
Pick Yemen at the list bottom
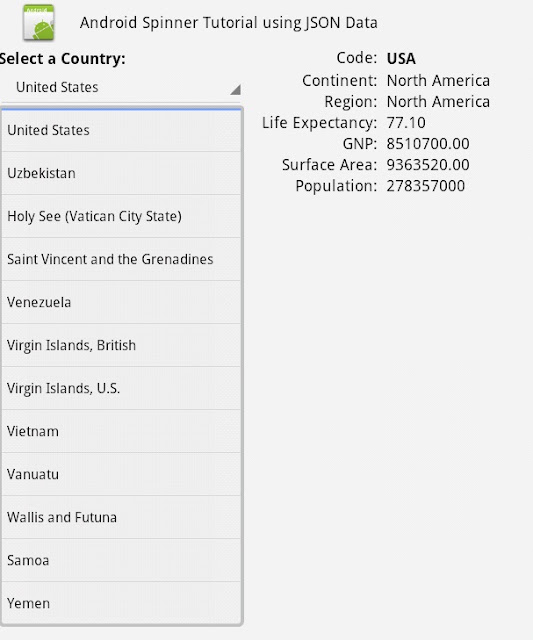121,603
